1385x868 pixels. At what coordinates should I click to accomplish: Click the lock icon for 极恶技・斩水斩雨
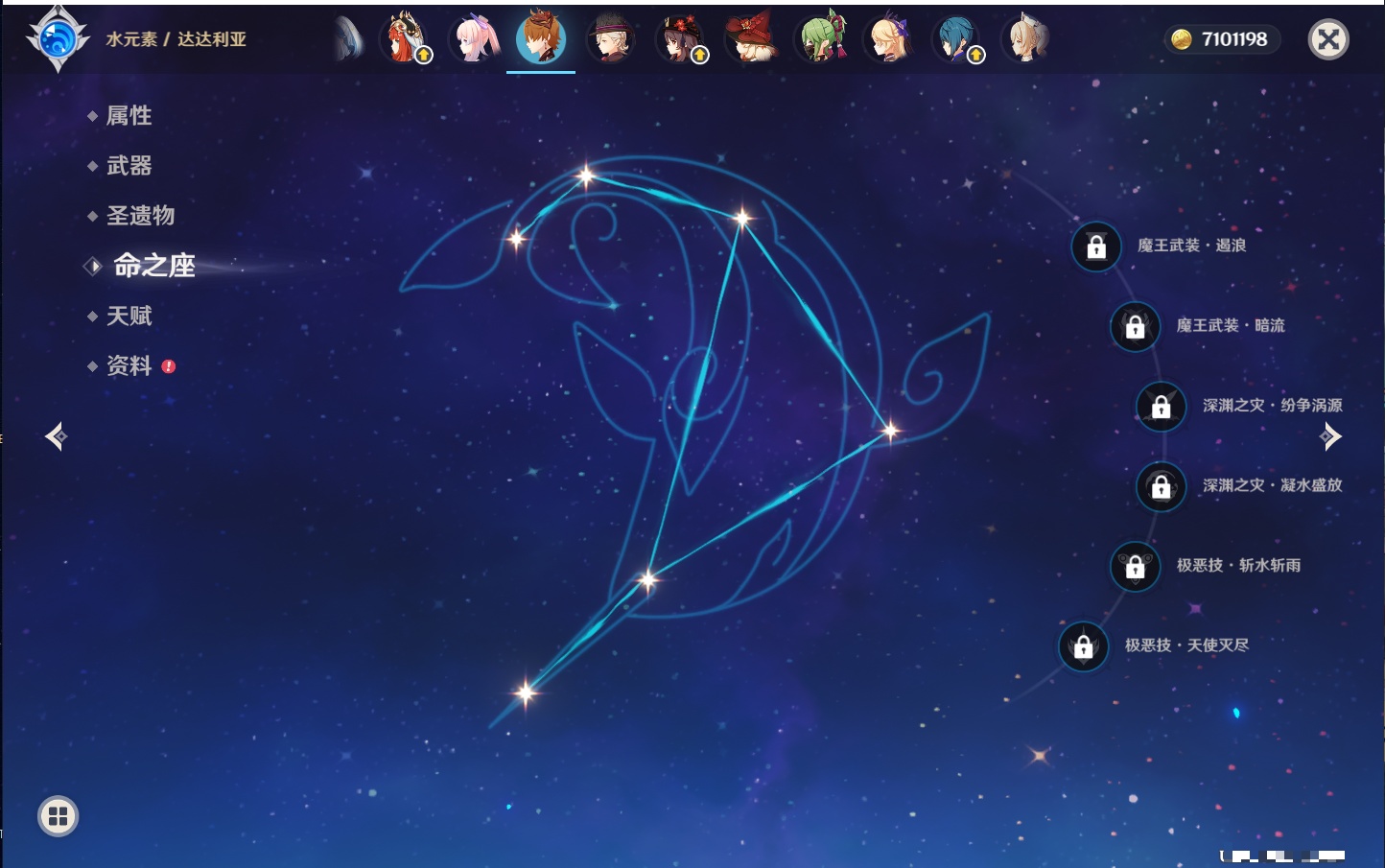click(x=1135, y=566)
